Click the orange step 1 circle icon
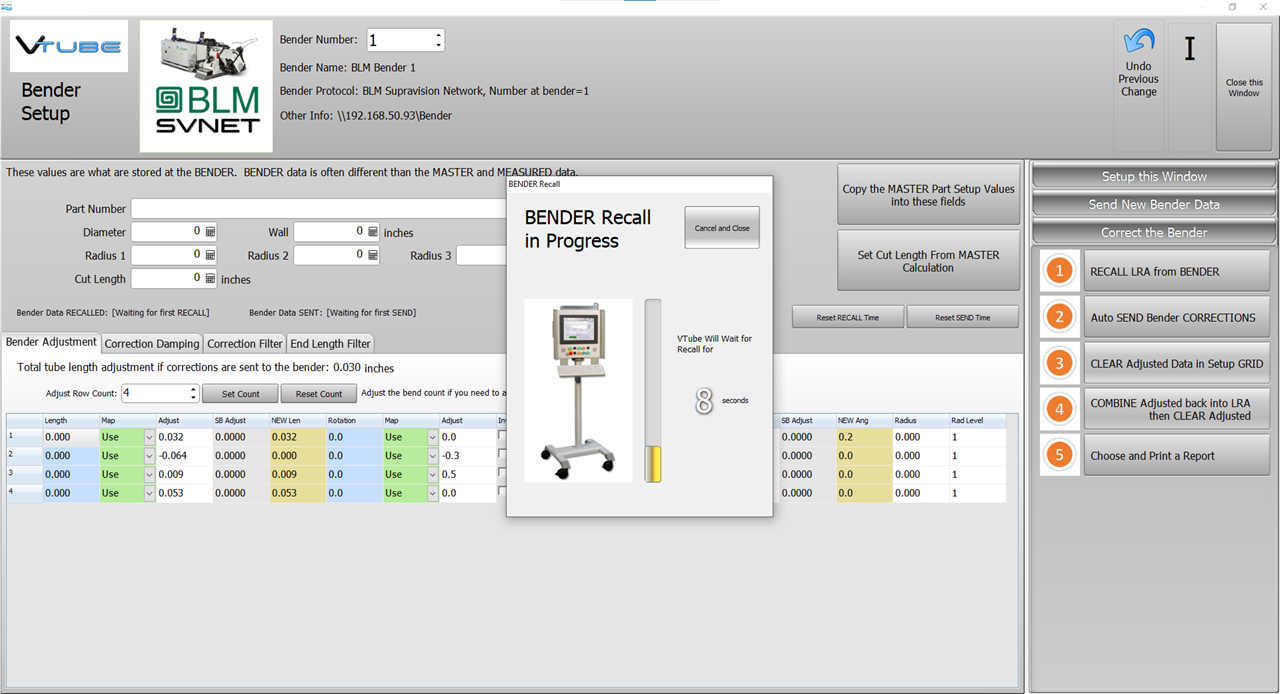Viewport: 1280px width, 694px height. [x=1060, y=271]
